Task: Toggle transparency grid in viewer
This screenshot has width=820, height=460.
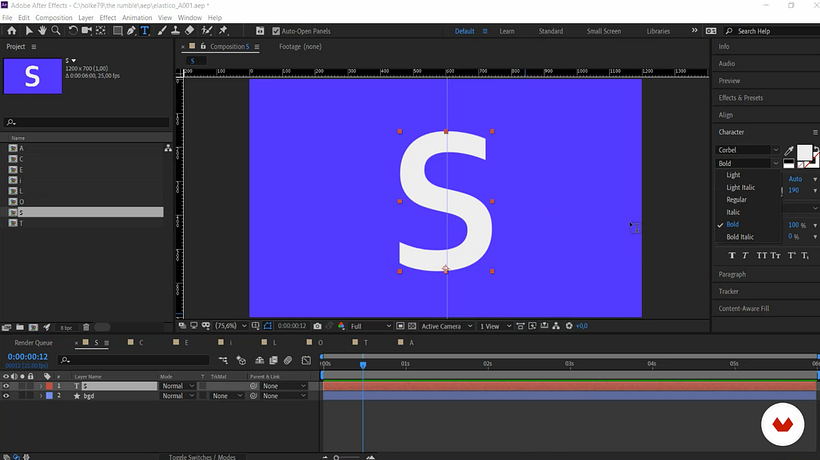Action: point(412,326)
